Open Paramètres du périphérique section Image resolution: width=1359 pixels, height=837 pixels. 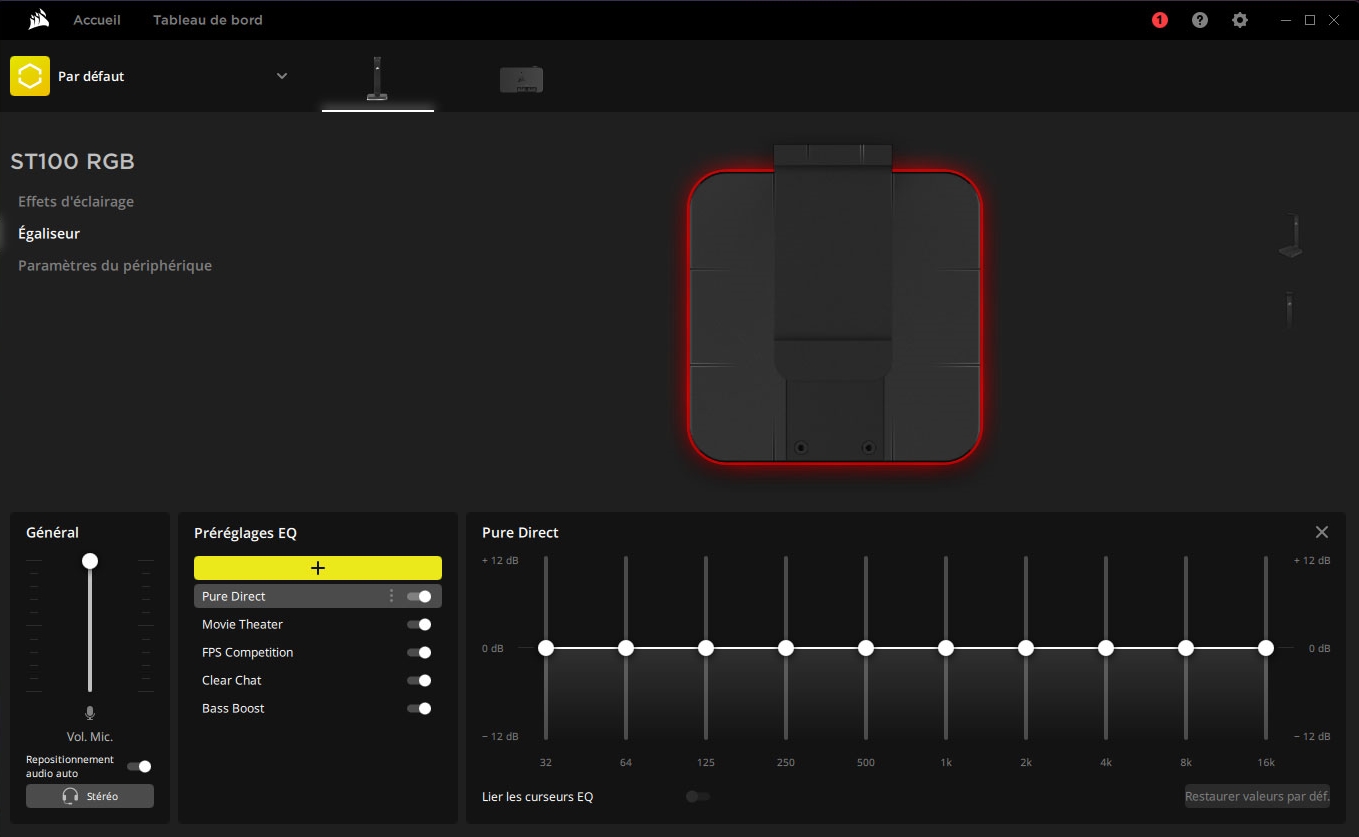115,265
